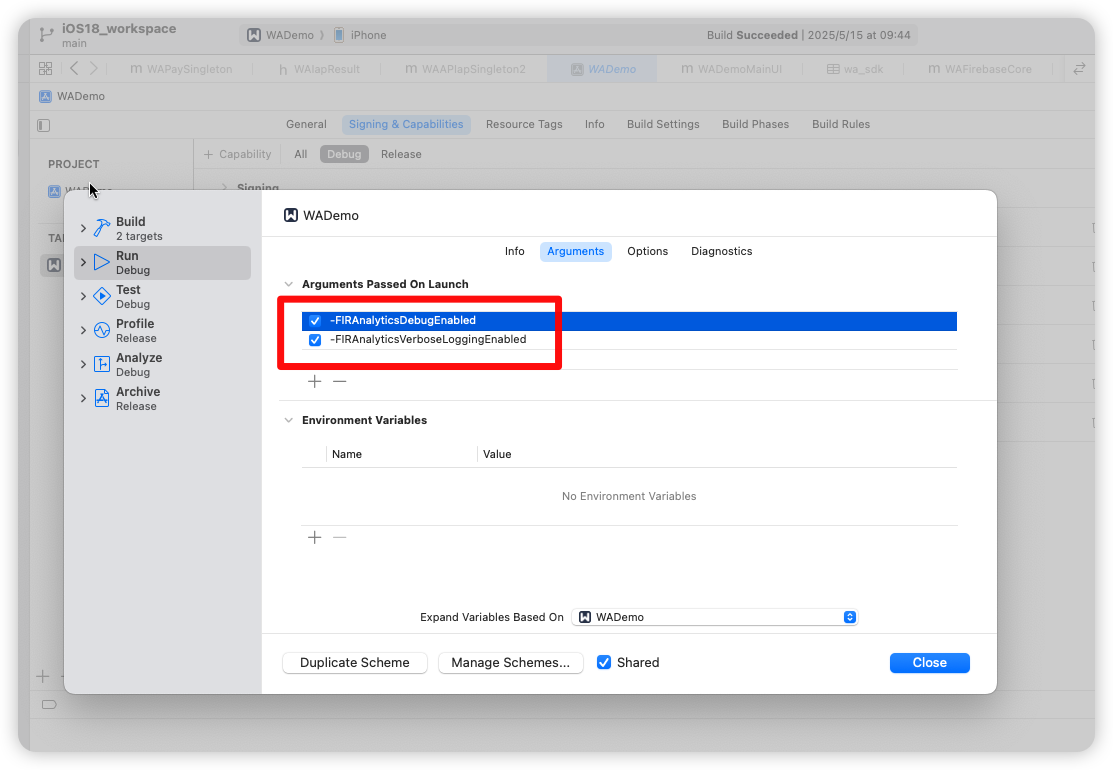
Task: Expand the Analyze action chevron
Action: pyautogui.click(x=84, y=364)
